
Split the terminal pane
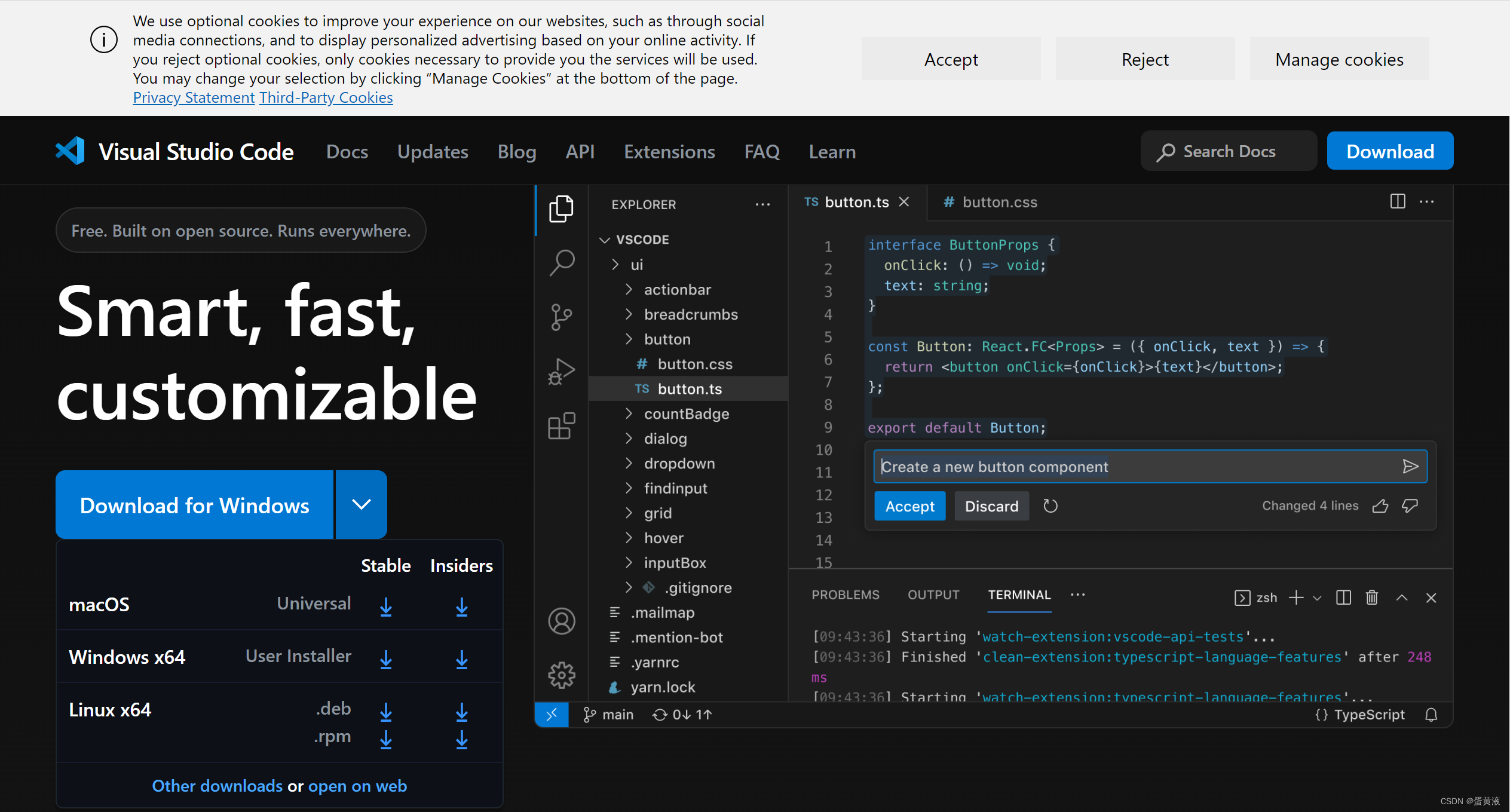[x=1343, y=597]
